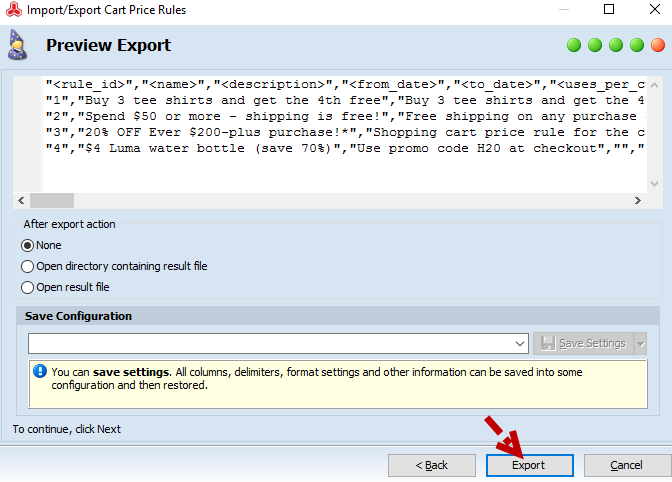Click the "To continue, click Next" text
The height and width of the screenshot is (482, 672).
[x=66, y=429]
